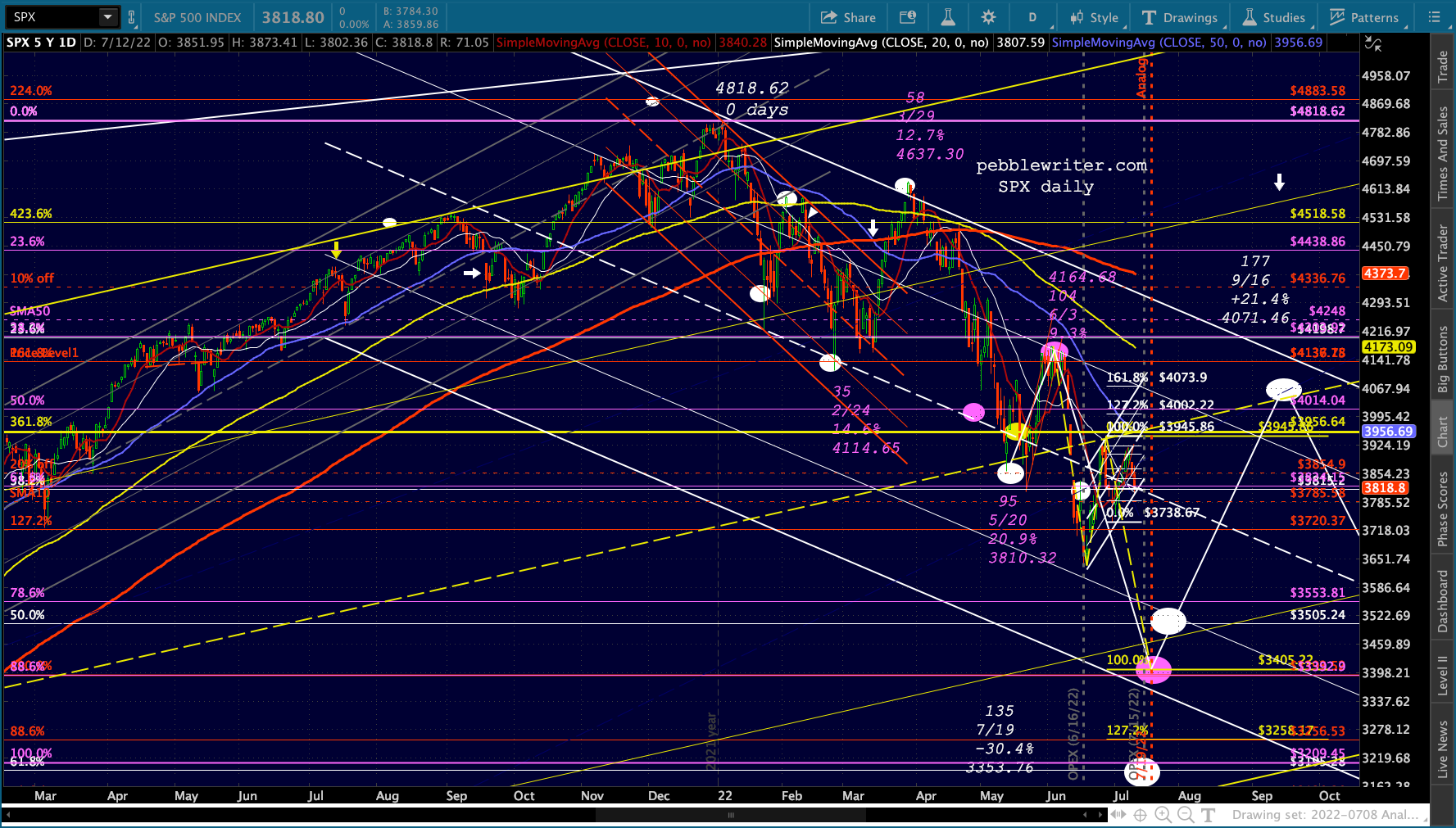Click the auto-scale price axis icon
Screen dimensions: 1456x828
point(1372,43)
